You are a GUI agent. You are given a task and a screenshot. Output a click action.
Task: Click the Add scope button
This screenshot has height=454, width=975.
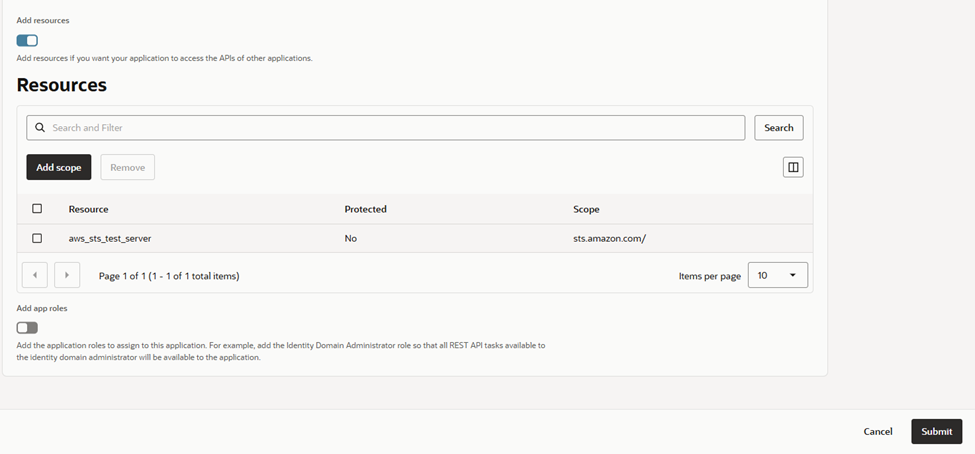pyautogui.click(x=59, y=167)
